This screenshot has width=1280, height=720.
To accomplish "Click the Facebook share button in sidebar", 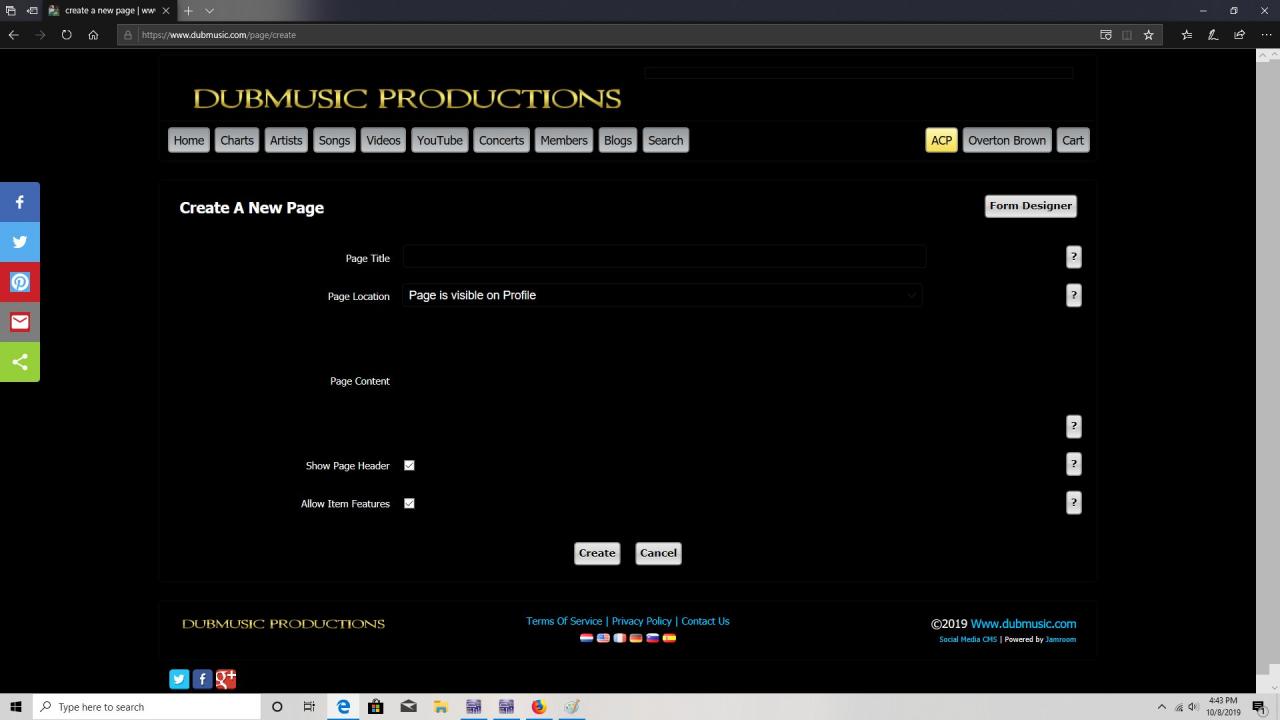I will pyautogui.click(x=20, y=202).
